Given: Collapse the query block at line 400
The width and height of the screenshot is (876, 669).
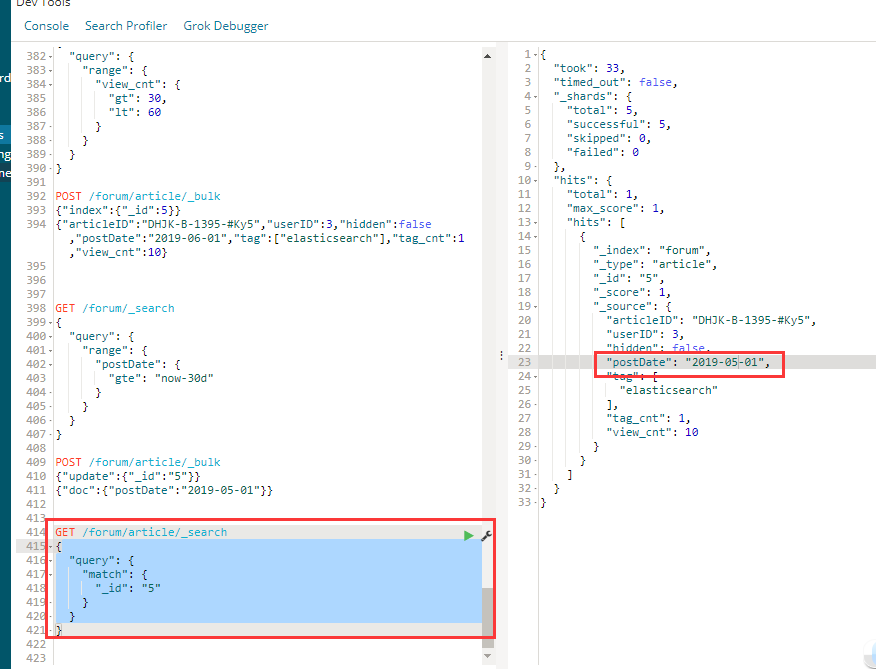Looking at the screenshot, I should tap(50, 337).
